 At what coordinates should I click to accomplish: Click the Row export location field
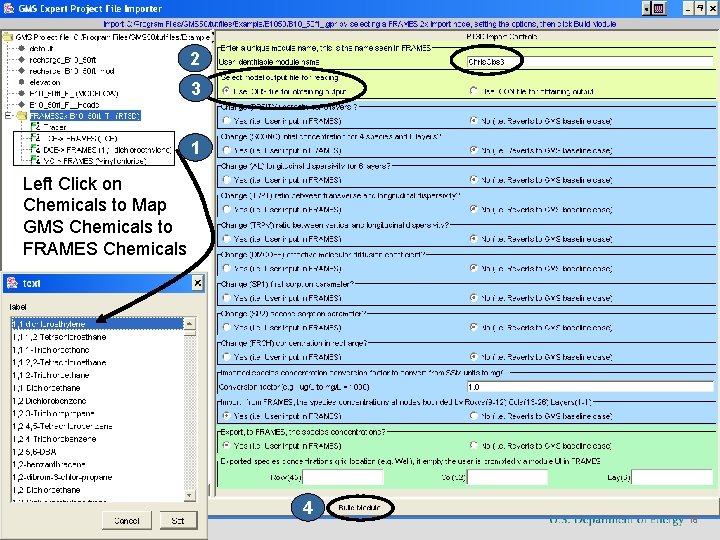tap(343, 477)
